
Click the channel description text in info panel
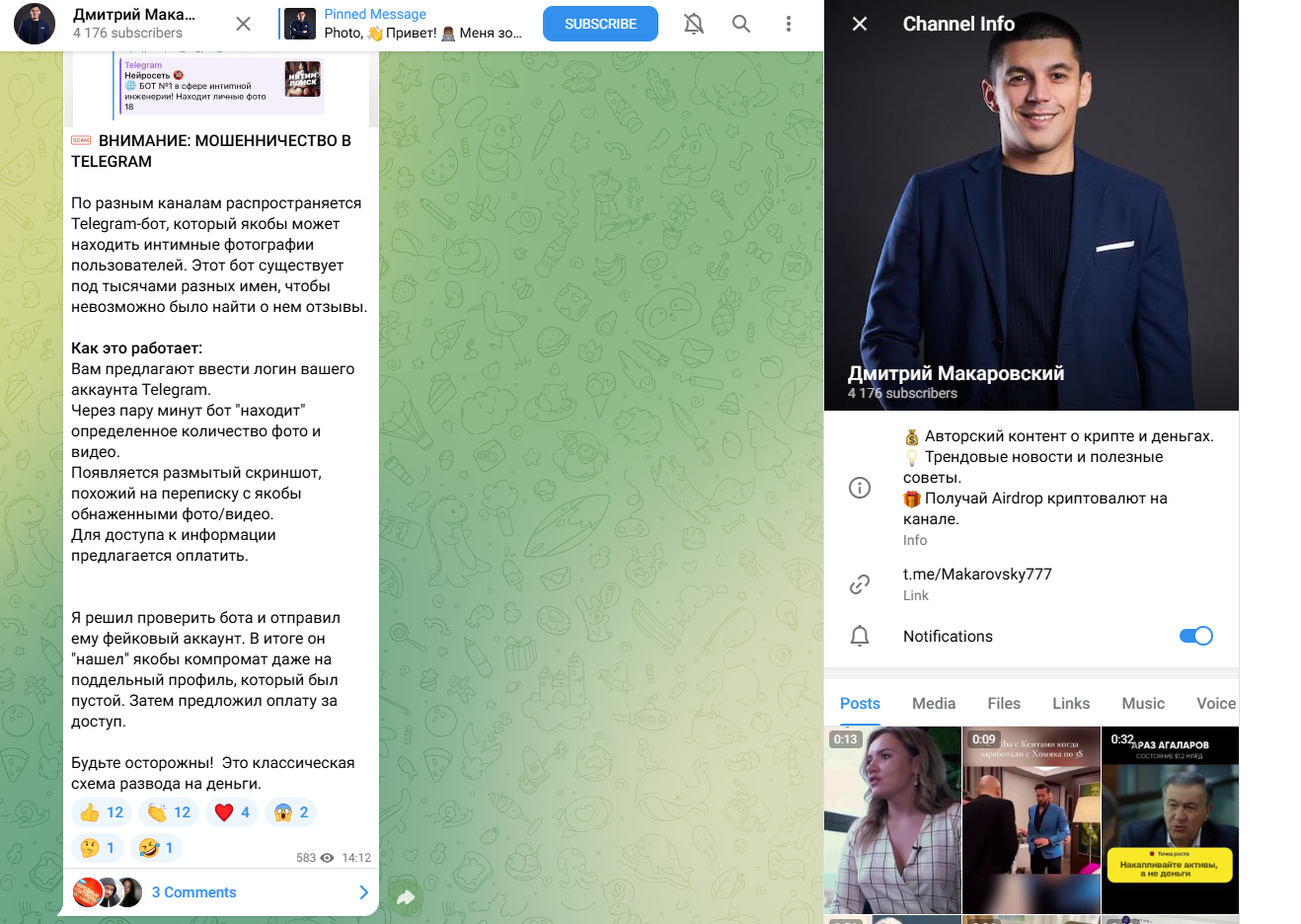point(1059,478)
